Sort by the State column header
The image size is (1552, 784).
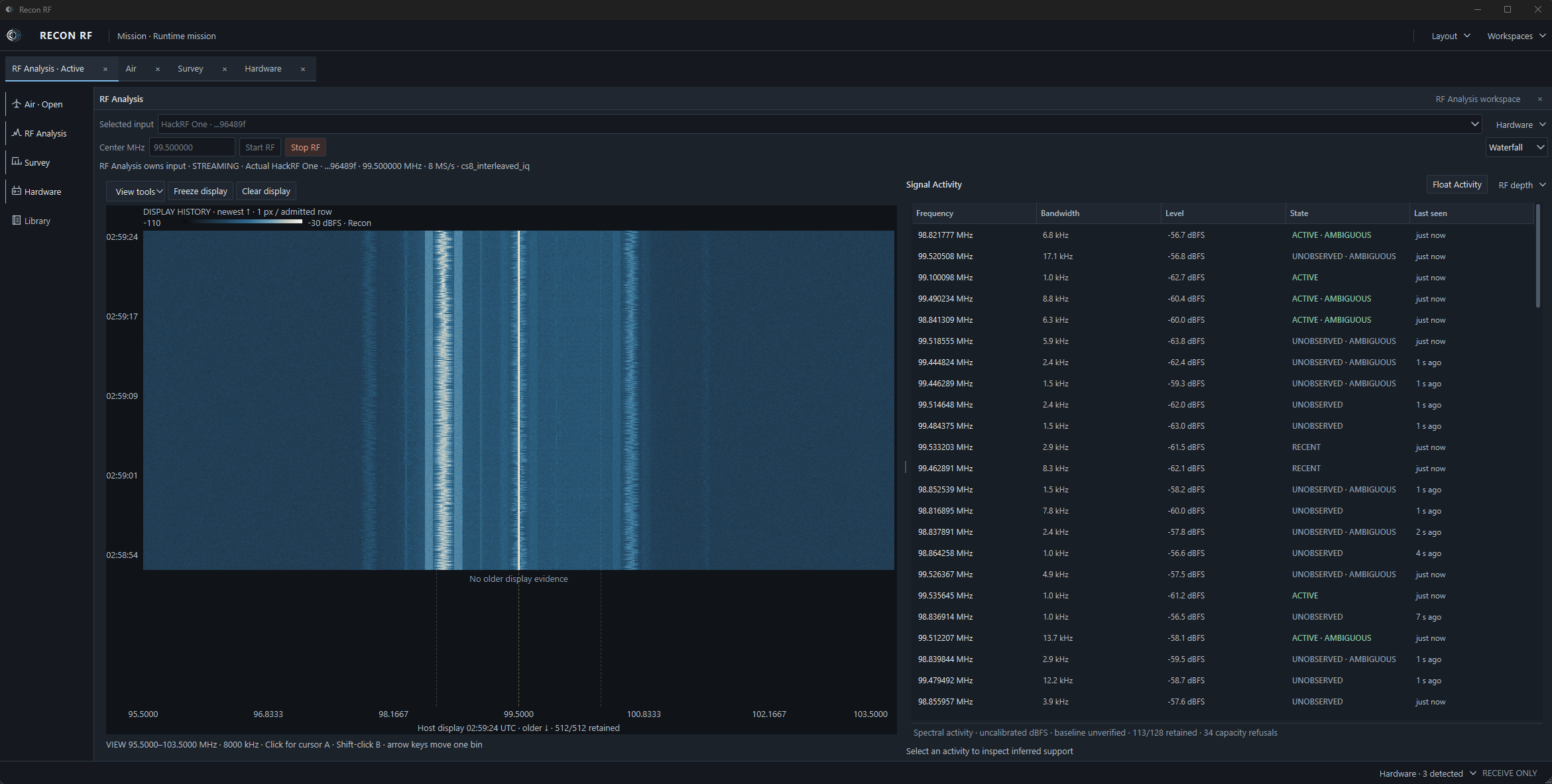tap(1348, 213)
